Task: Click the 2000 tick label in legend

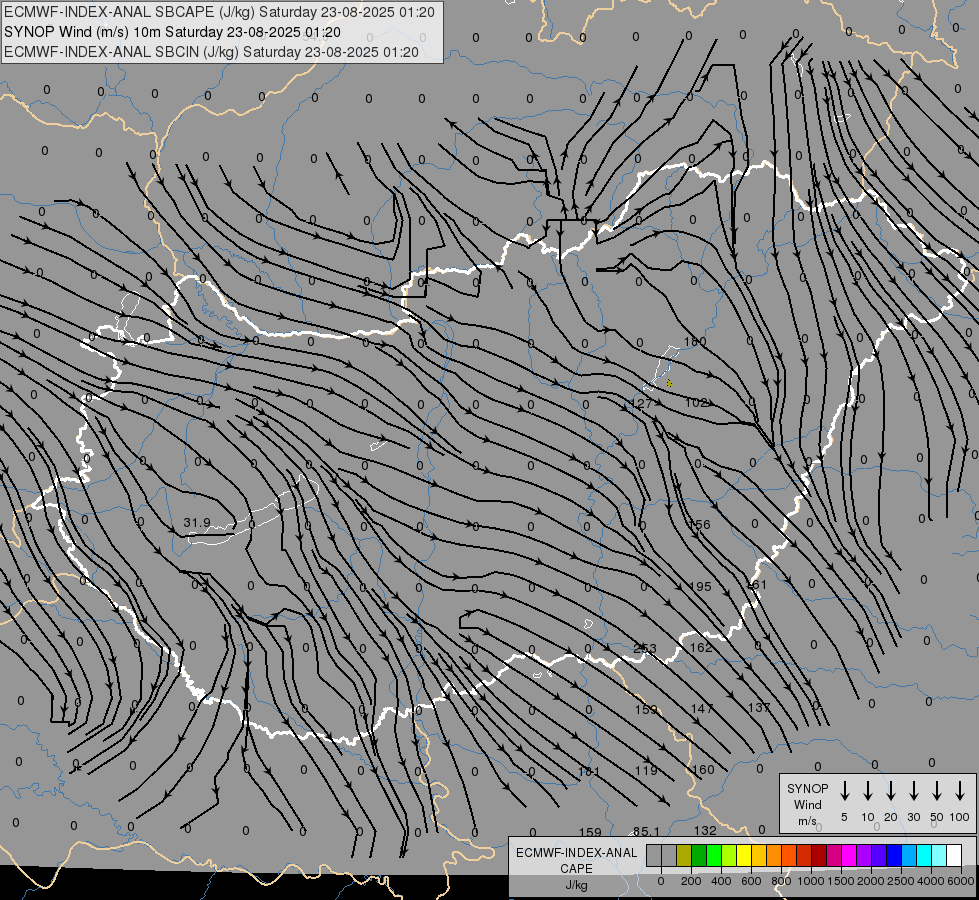Action: tap(870, 881)
